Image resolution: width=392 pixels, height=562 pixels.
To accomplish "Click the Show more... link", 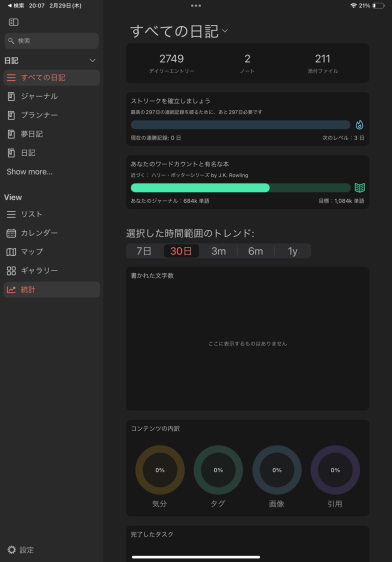I will [29, 172].
